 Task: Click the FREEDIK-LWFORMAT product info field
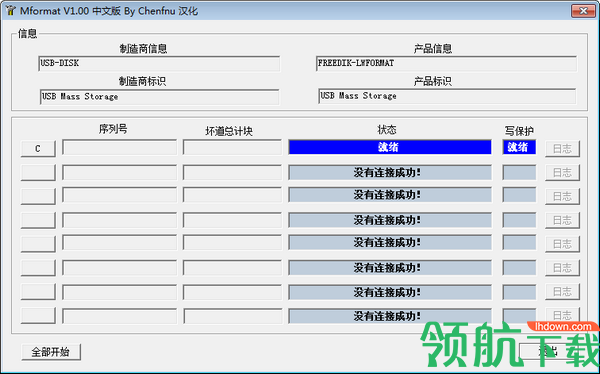(447, 64)
